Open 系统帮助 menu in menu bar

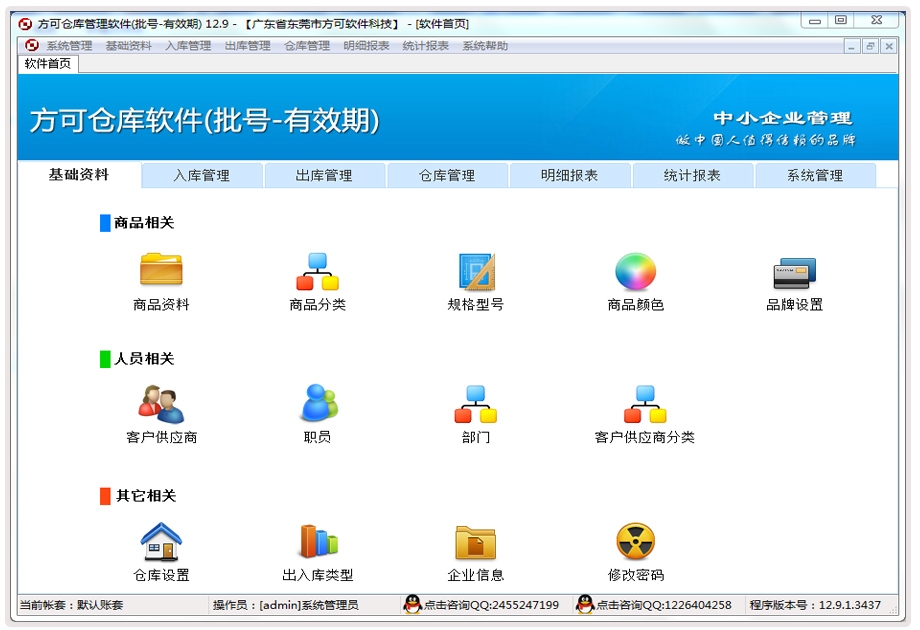485,46
